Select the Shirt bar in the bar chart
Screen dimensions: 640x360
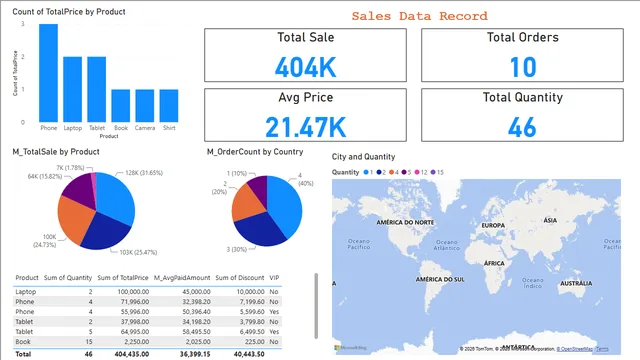tap(169, 105)
